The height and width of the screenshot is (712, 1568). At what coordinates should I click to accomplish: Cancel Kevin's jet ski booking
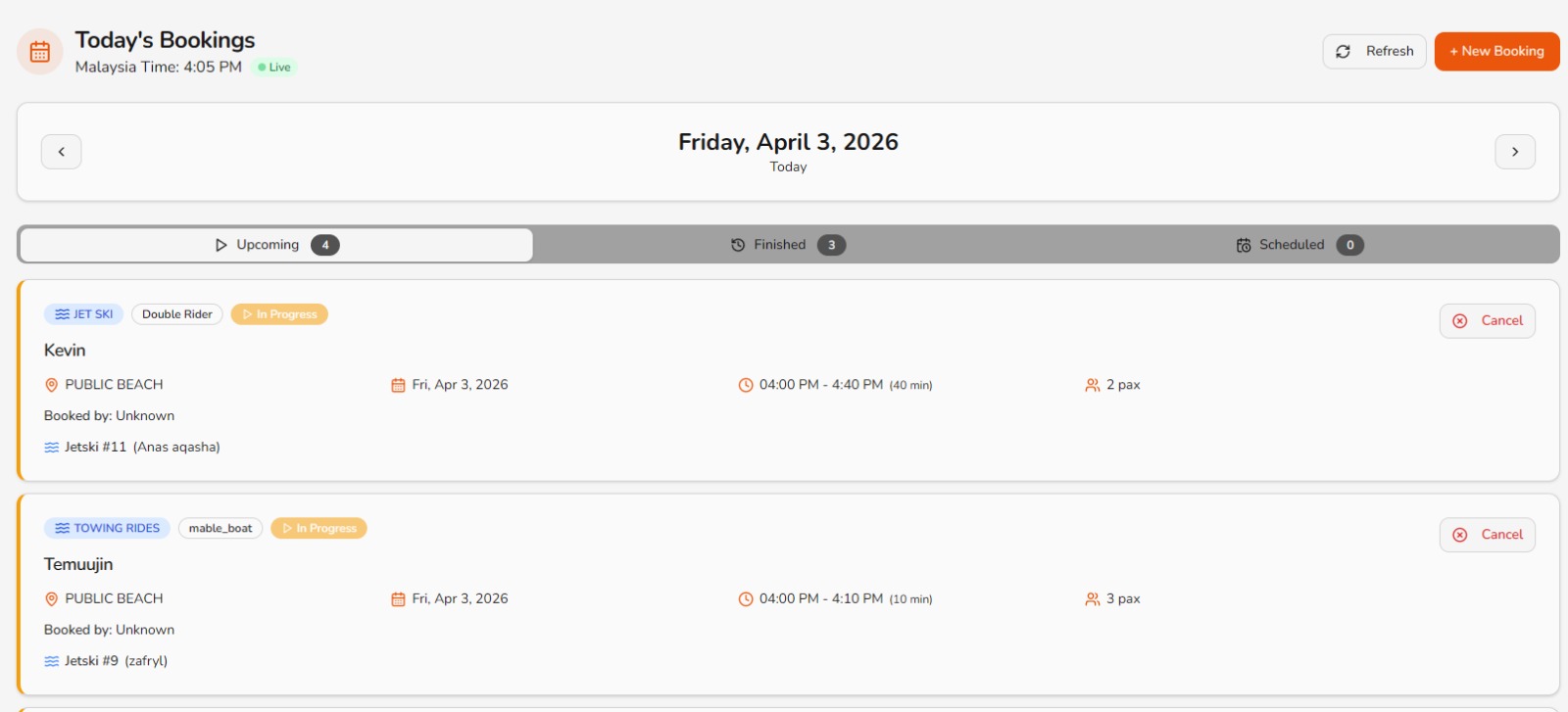pos(1487,321)
